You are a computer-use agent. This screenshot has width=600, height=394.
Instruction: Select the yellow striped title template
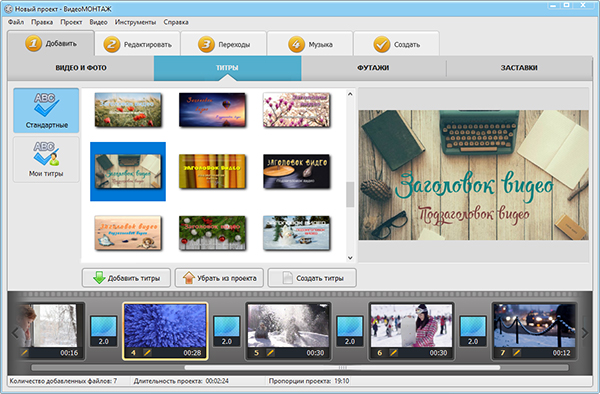click(x=212, y=171)
